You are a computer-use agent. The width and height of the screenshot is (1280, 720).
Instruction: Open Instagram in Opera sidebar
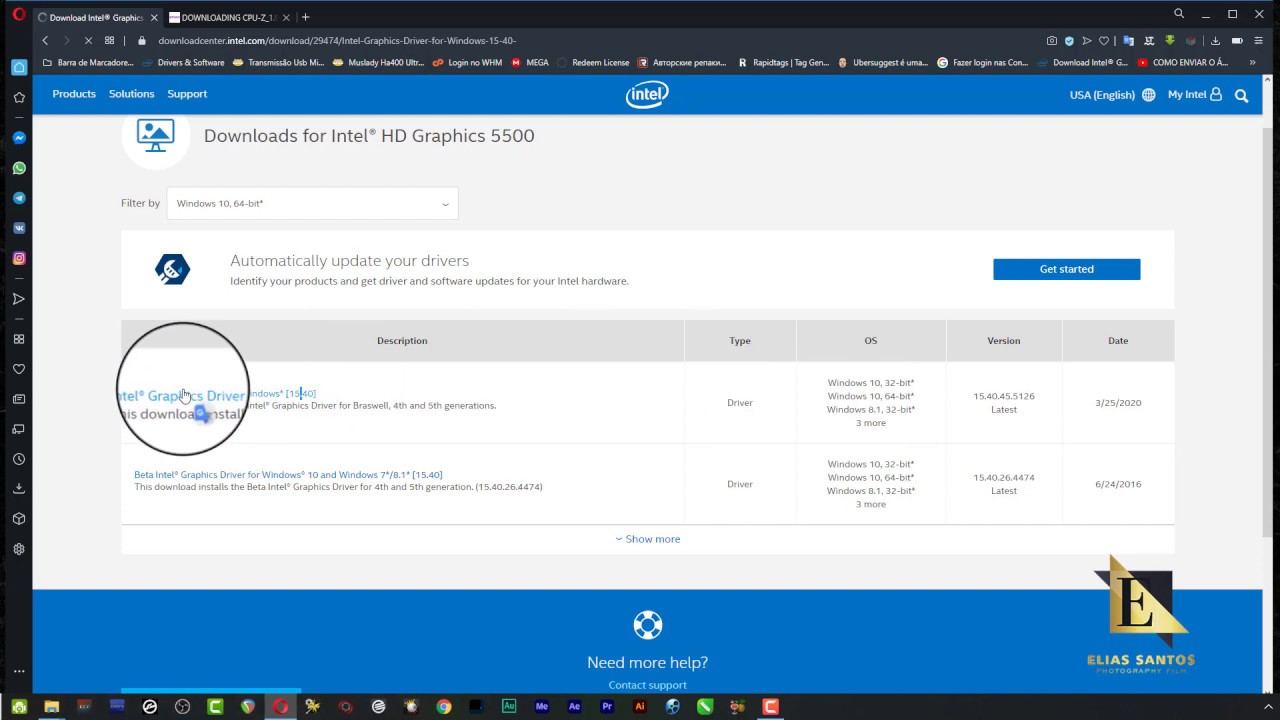pyautogui.click(x=19, y=258)
